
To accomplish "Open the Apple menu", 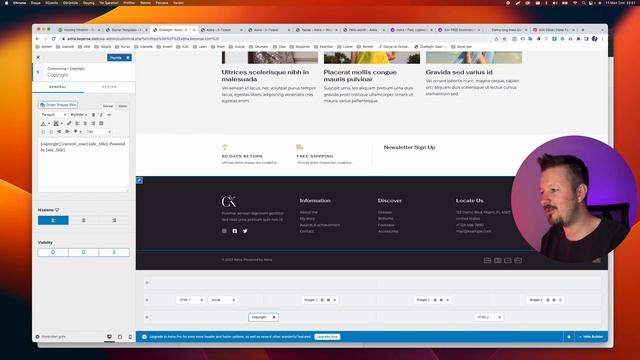I will click(x=6, y=3).
